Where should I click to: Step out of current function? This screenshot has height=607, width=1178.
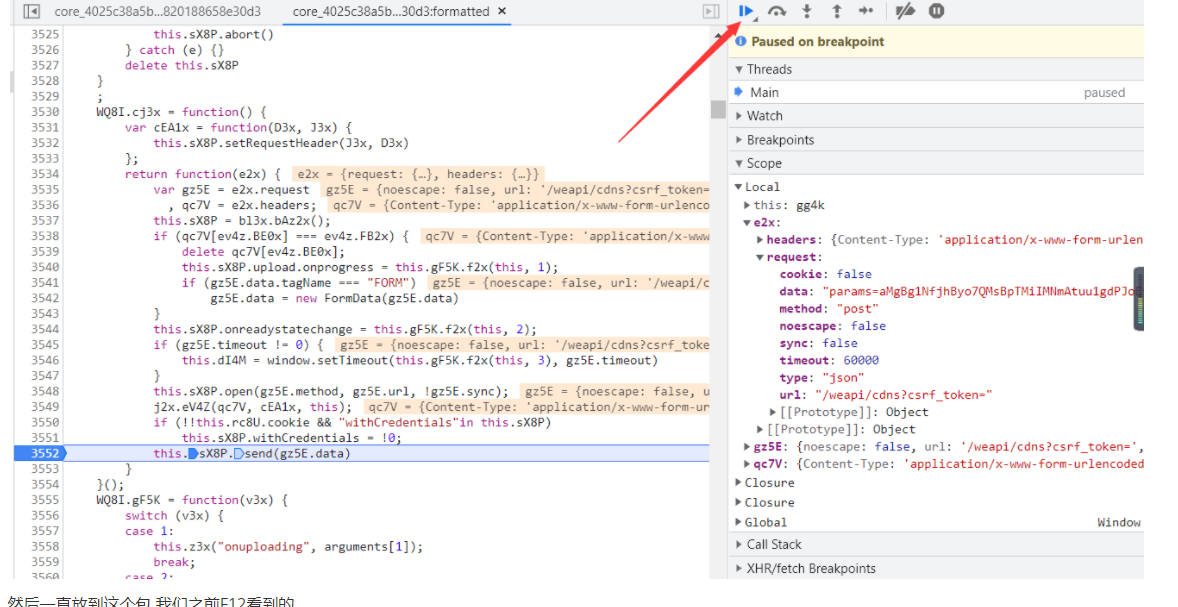(836, 11)
